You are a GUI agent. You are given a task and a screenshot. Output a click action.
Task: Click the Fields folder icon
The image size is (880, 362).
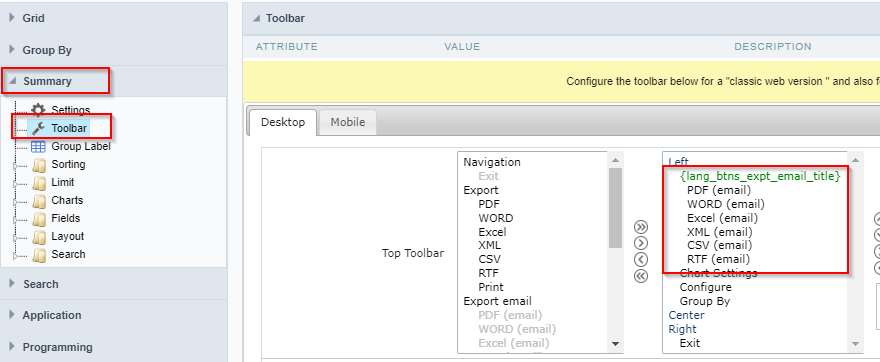point(39,218)
